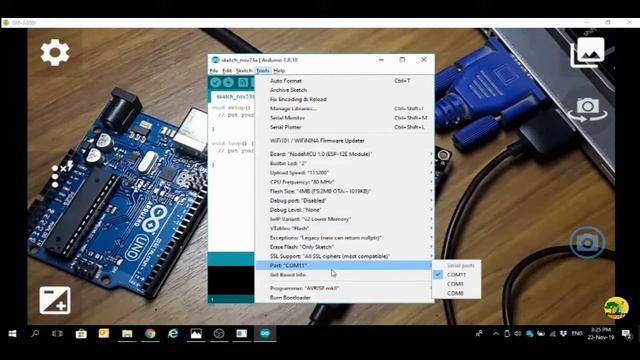
Task: Click the volume speaker tray icon
Action: (x=518, y=334)
